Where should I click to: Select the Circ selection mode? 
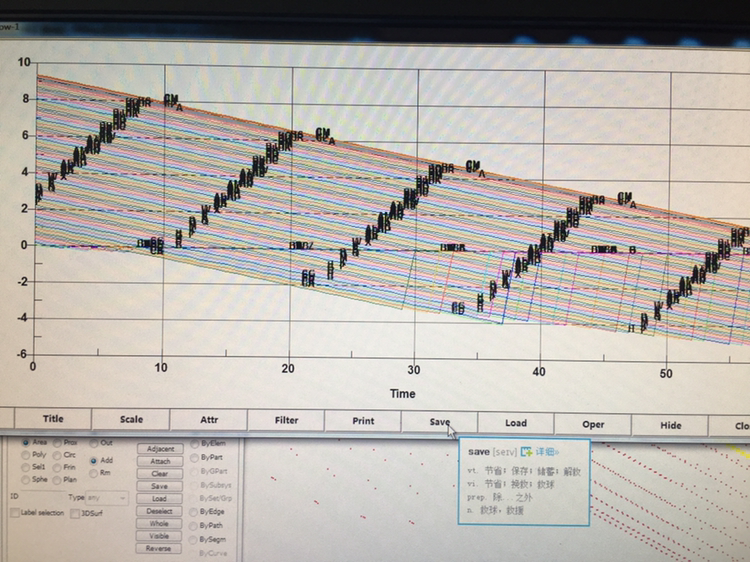pos(57,455)
